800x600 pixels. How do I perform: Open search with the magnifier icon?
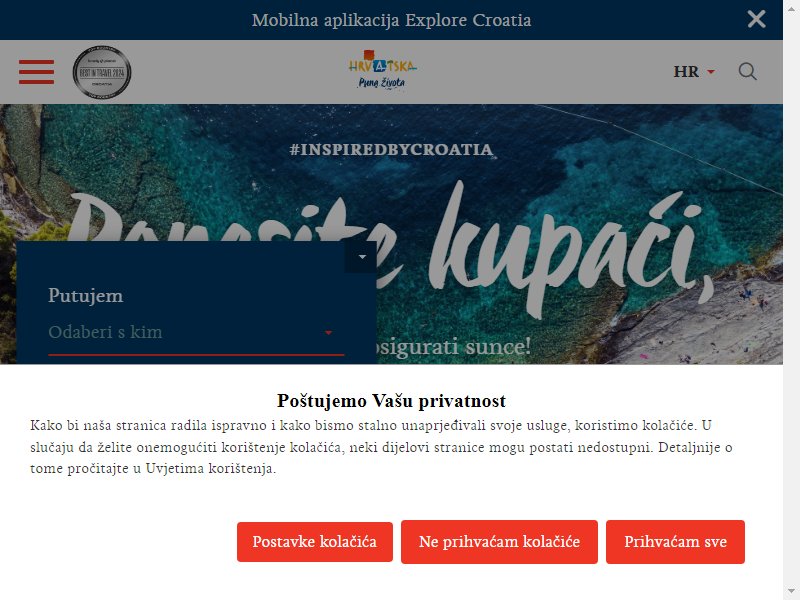747,71
